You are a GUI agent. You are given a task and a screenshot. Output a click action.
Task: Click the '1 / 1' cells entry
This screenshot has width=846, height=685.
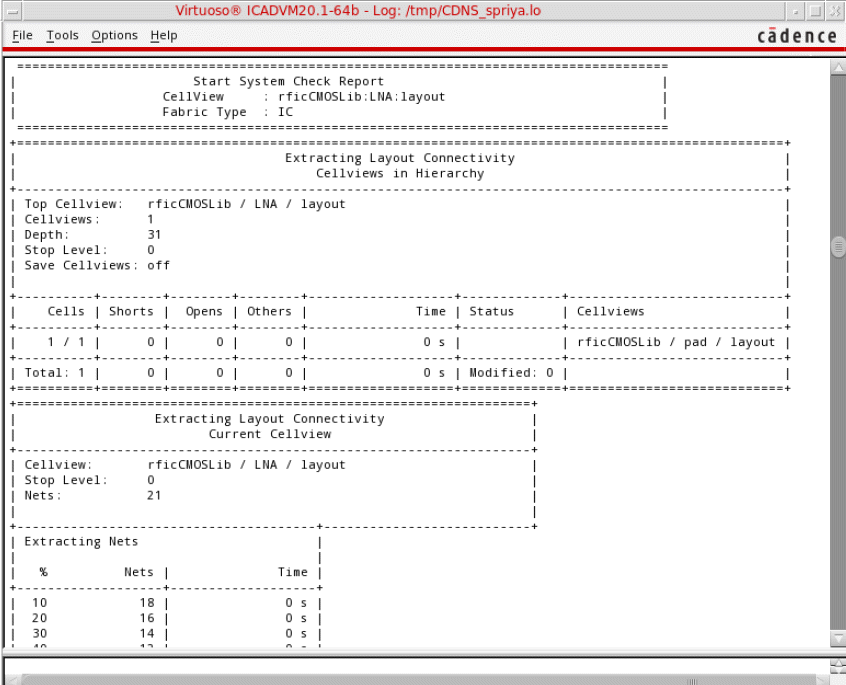click(x=66, y=342)
